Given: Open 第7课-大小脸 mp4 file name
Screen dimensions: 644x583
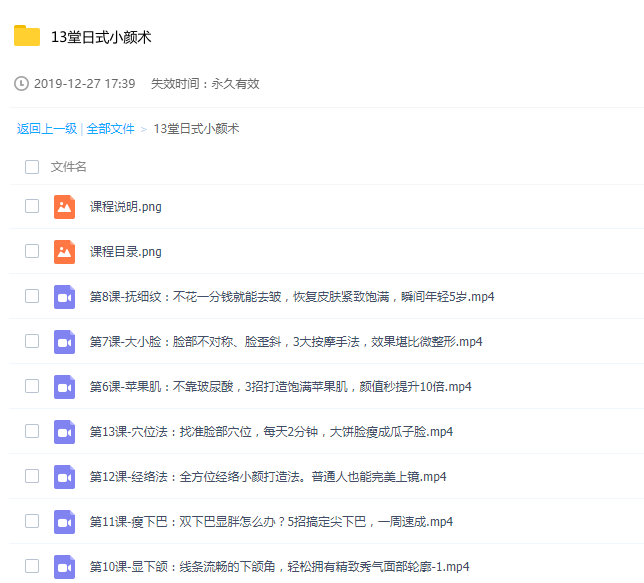Looking at the screenshot, I should click(x=286, y=342).
